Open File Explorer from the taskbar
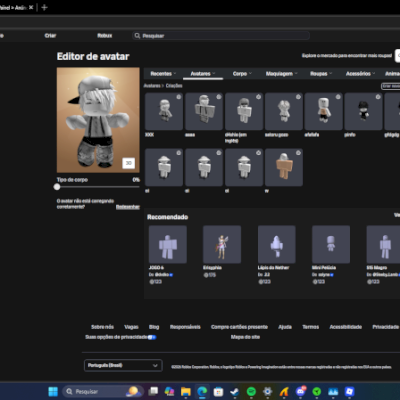 186,391
